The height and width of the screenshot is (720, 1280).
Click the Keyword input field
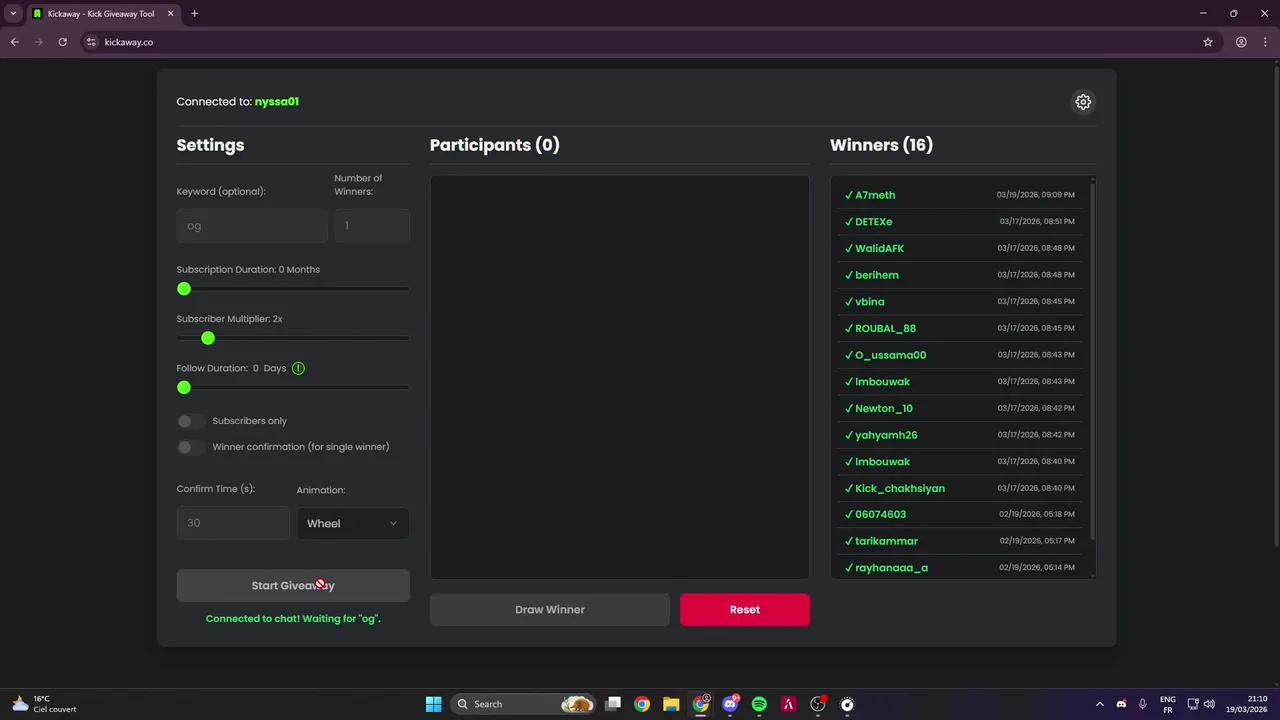click(252, 226)
